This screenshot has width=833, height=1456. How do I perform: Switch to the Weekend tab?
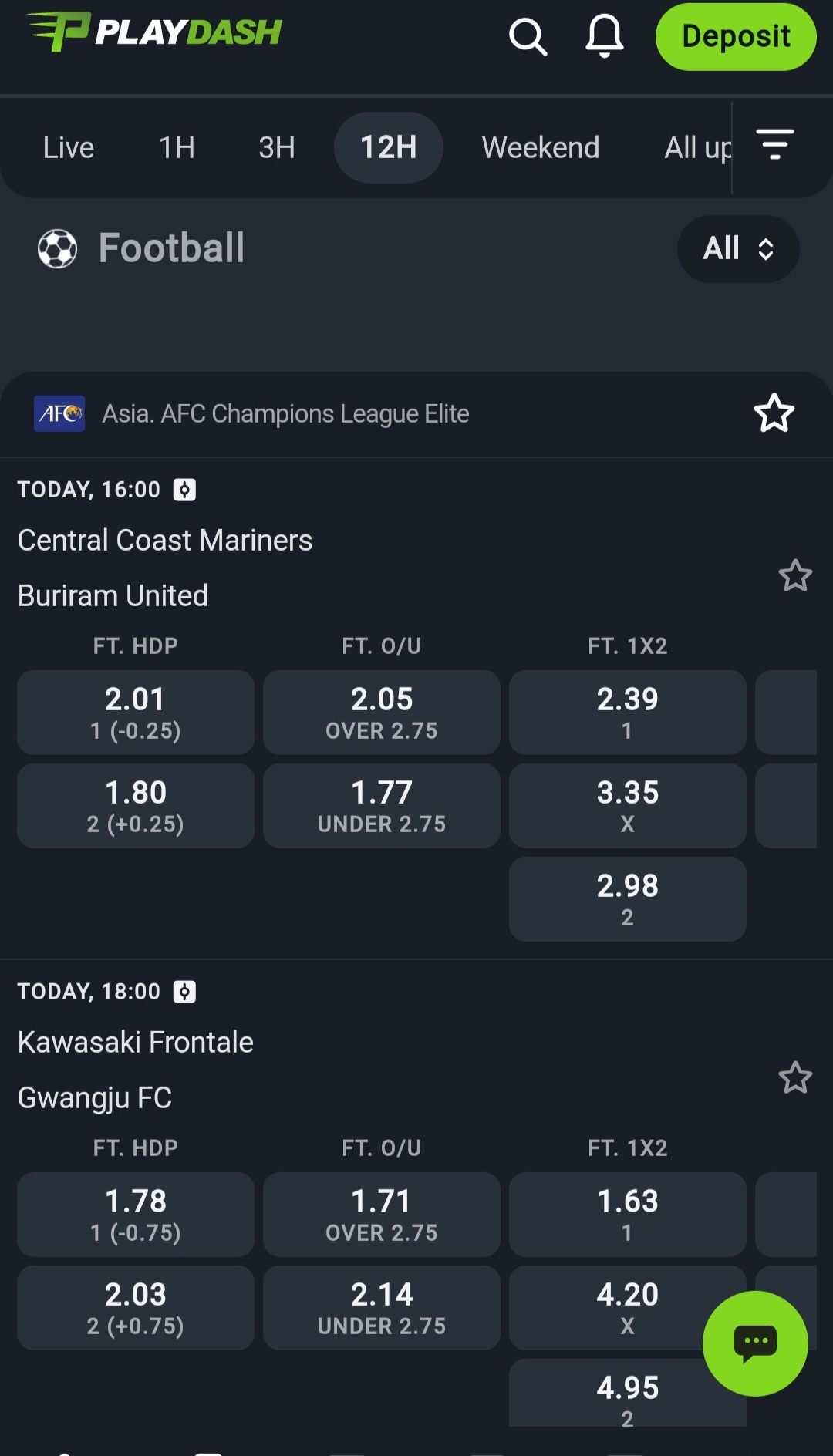click(x=540, y=147)
